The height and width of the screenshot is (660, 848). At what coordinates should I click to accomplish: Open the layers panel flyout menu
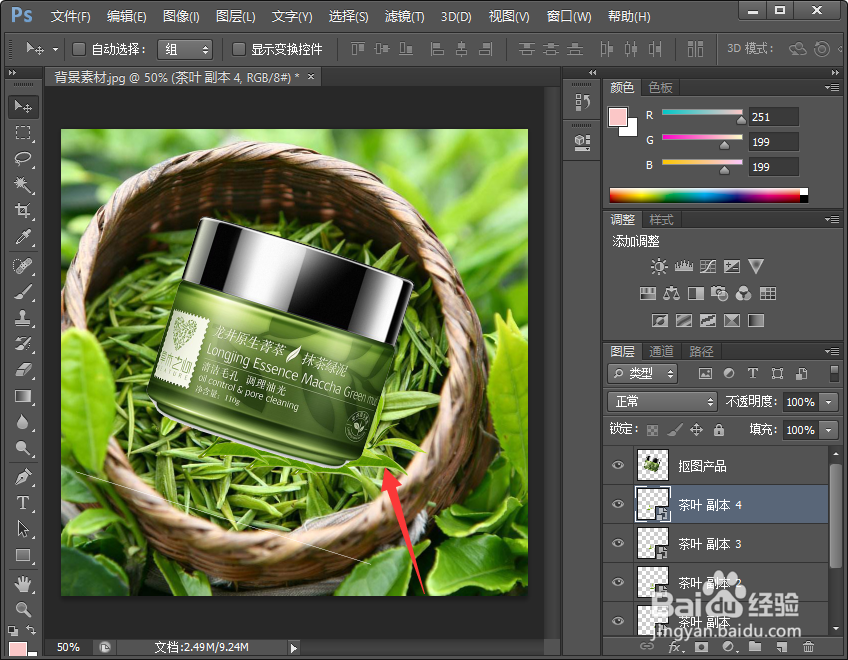tap(832, 351)
